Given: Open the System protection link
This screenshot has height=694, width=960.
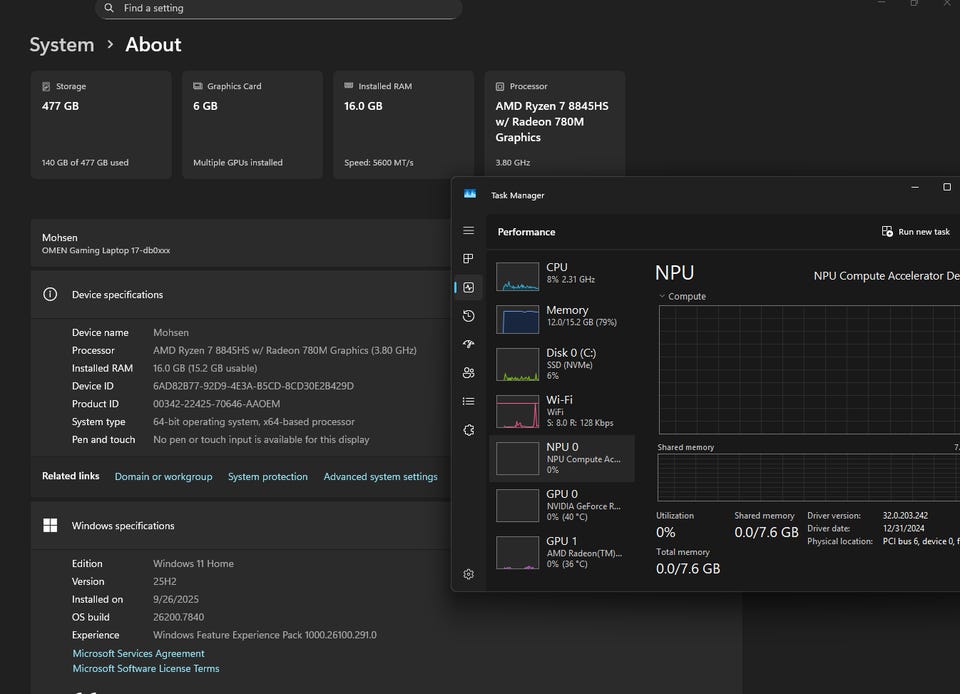Looking at the screenshot, I should (x=268, y=477).
